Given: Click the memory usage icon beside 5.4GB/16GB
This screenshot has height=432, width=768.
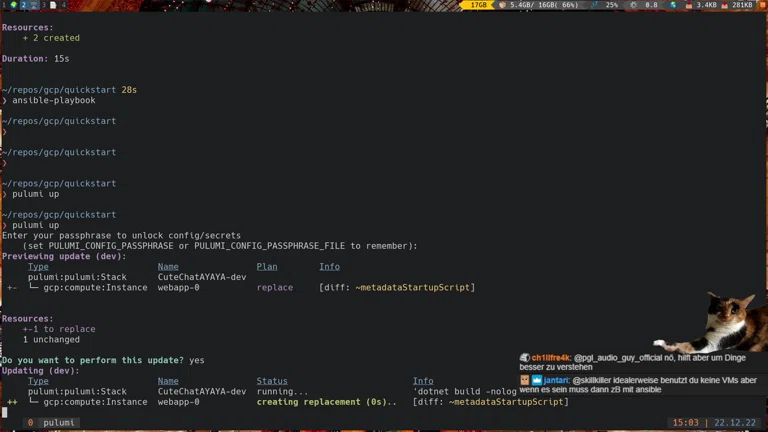Looking at the screenshot, I should [x=502, y=5].
